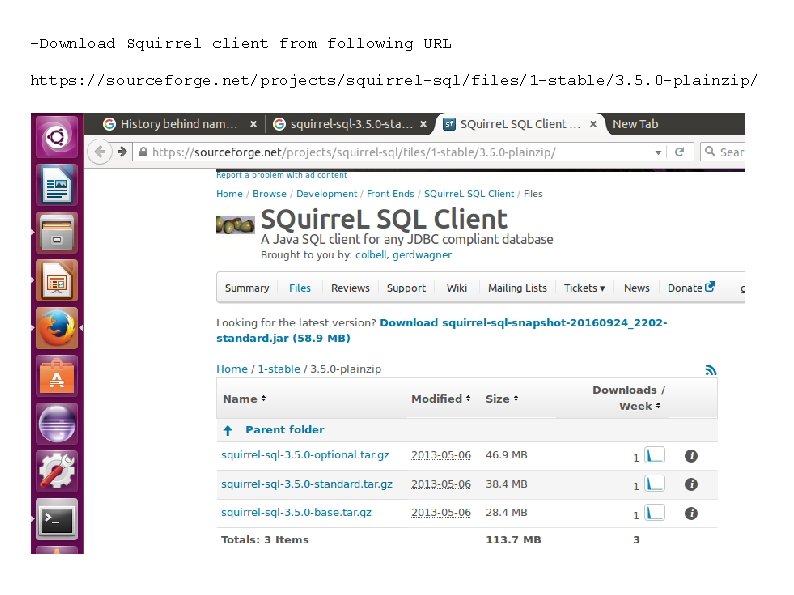Launch LibreOffice Writer from the dock
Screen dimensions: 794x595
57,184
